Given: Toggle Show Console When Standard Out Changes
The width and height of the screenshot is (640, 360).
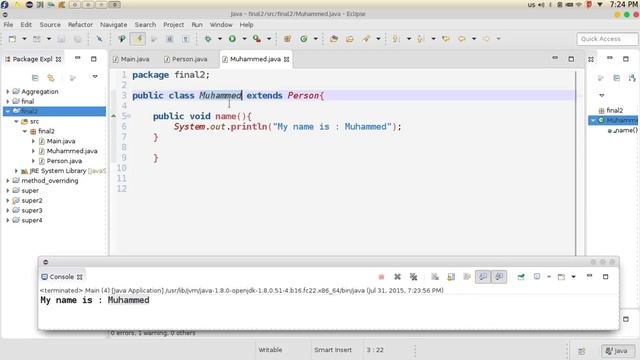Looking at the screenshot, I should pos(483,277).
